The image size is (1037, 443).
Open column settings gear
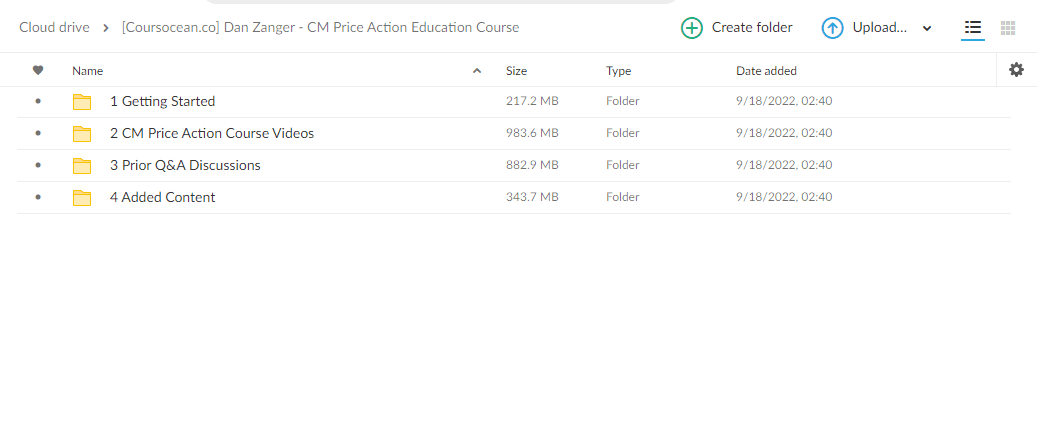tap(1016, 69)
